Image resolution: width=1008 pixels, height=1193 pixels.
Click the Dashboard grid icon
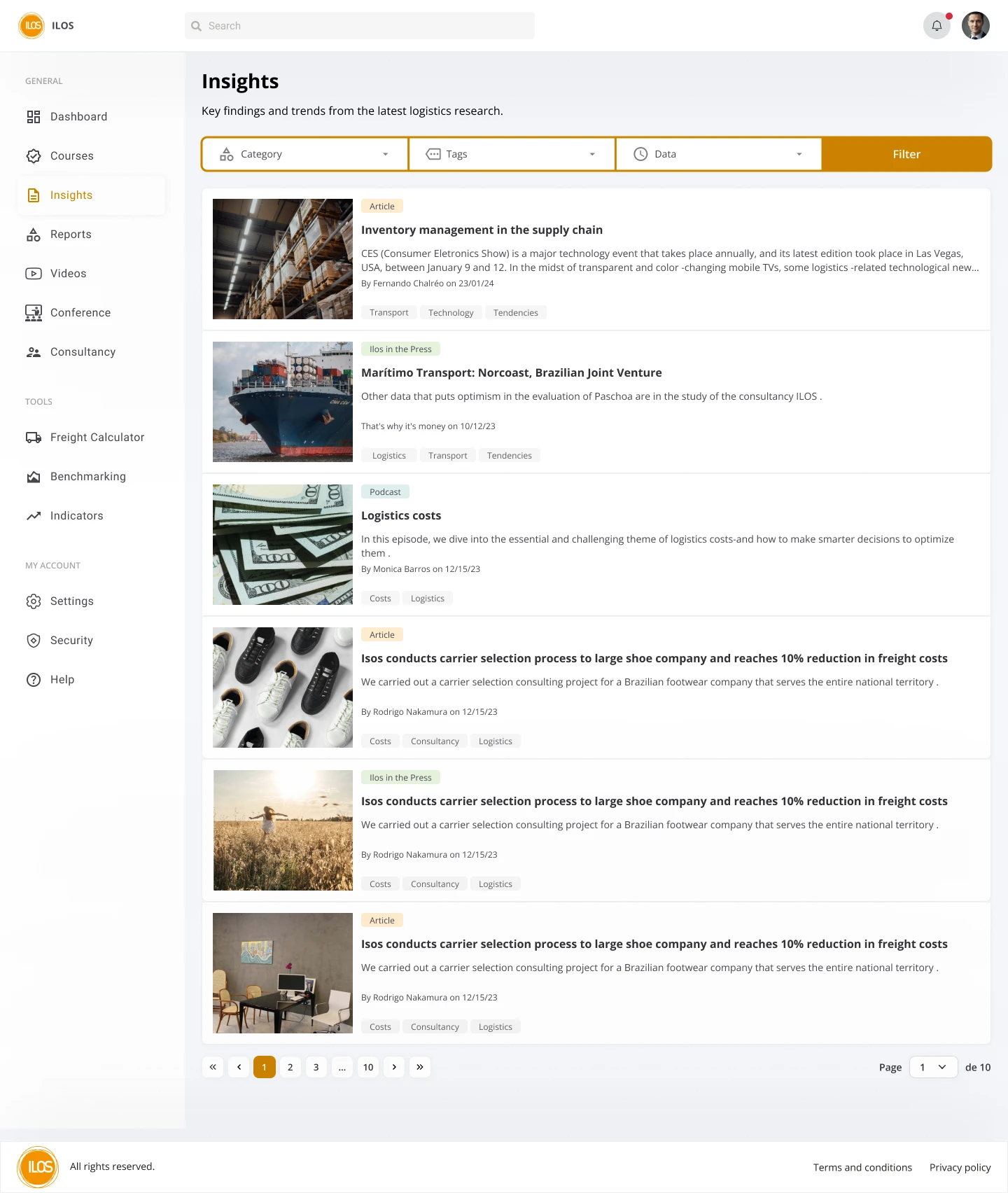tap(34, 117)
